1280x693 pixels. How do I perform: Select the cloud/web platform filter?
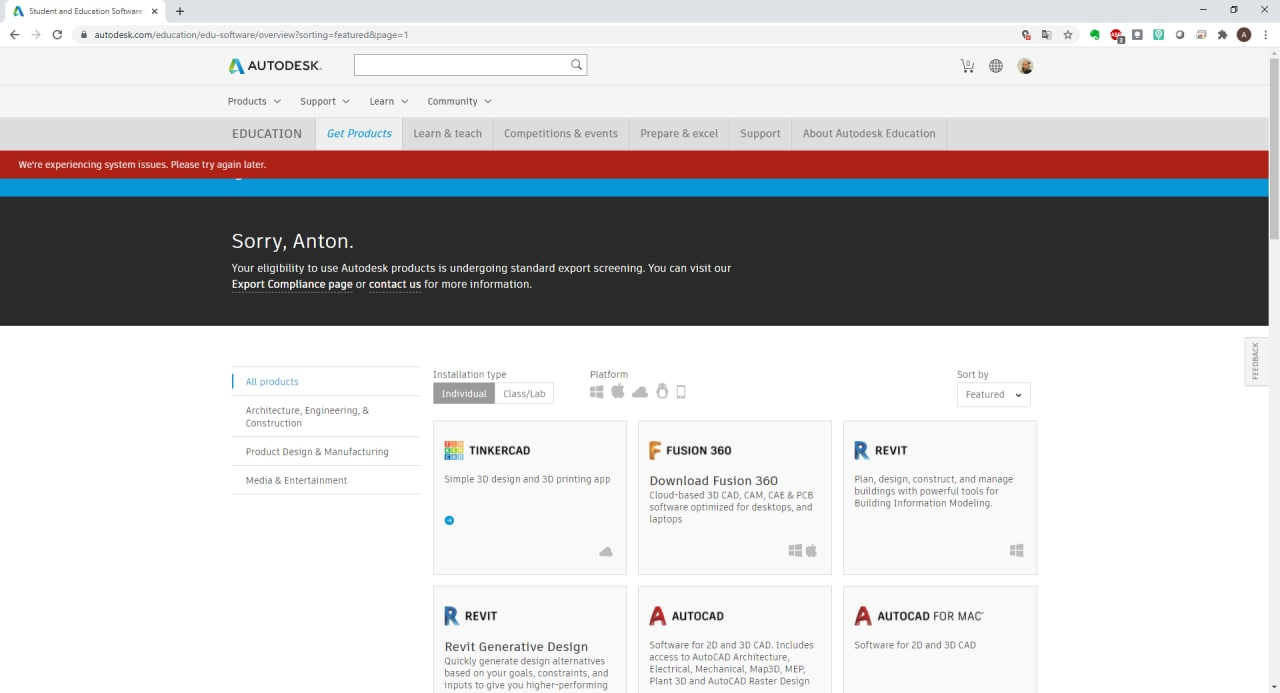pos(640,391)
